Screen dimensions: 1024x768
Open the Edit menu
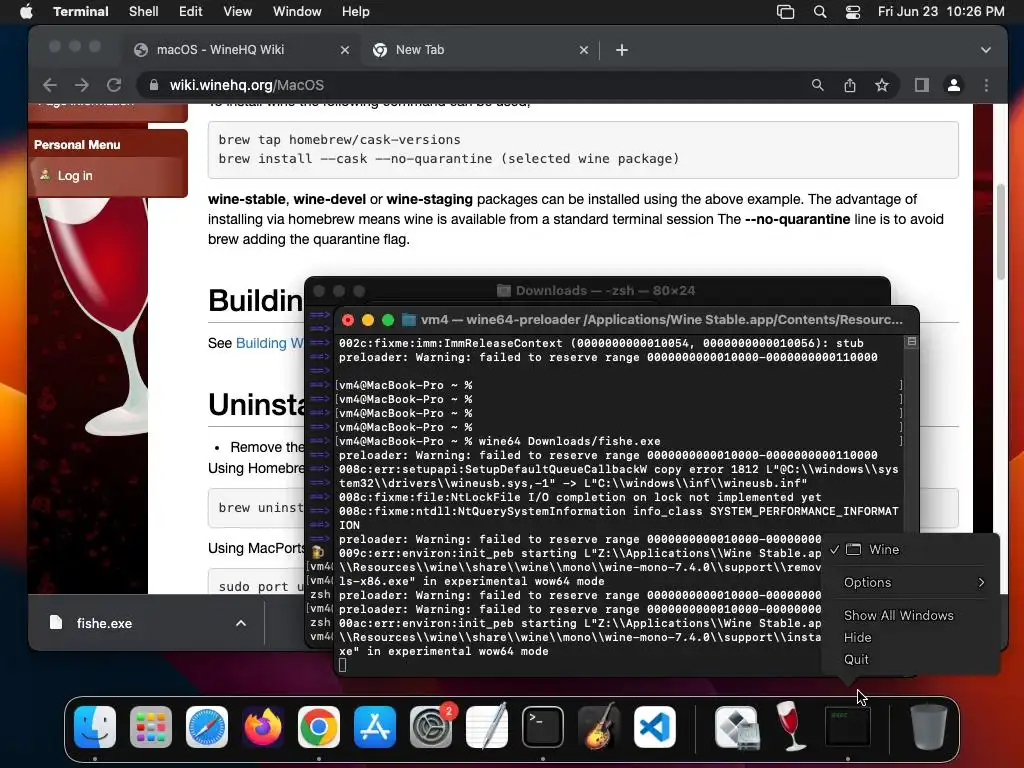click(x=191, y=12)
